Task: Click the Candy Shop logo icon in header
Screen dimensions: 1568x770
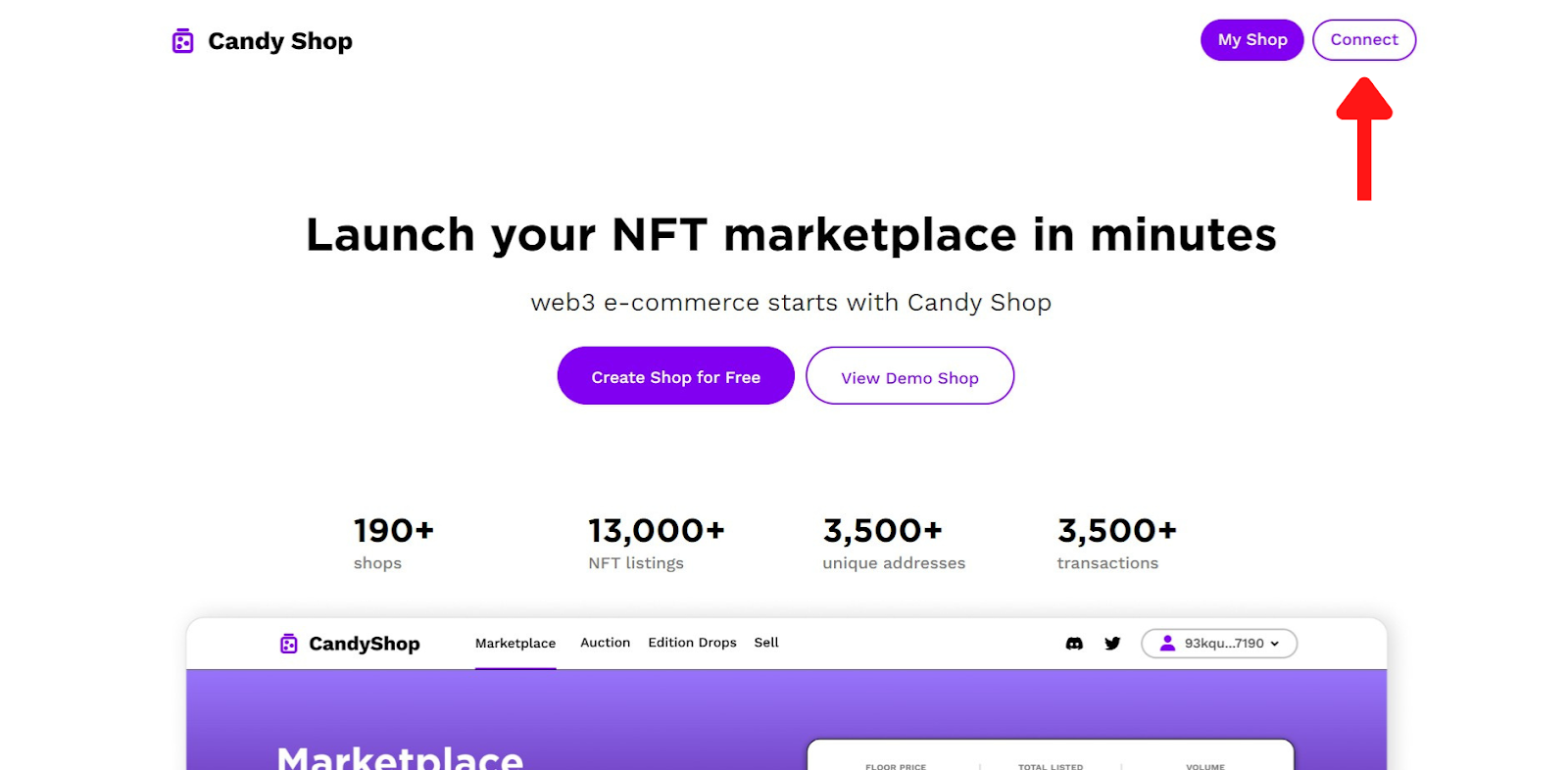Action: [x=182, y=41]
